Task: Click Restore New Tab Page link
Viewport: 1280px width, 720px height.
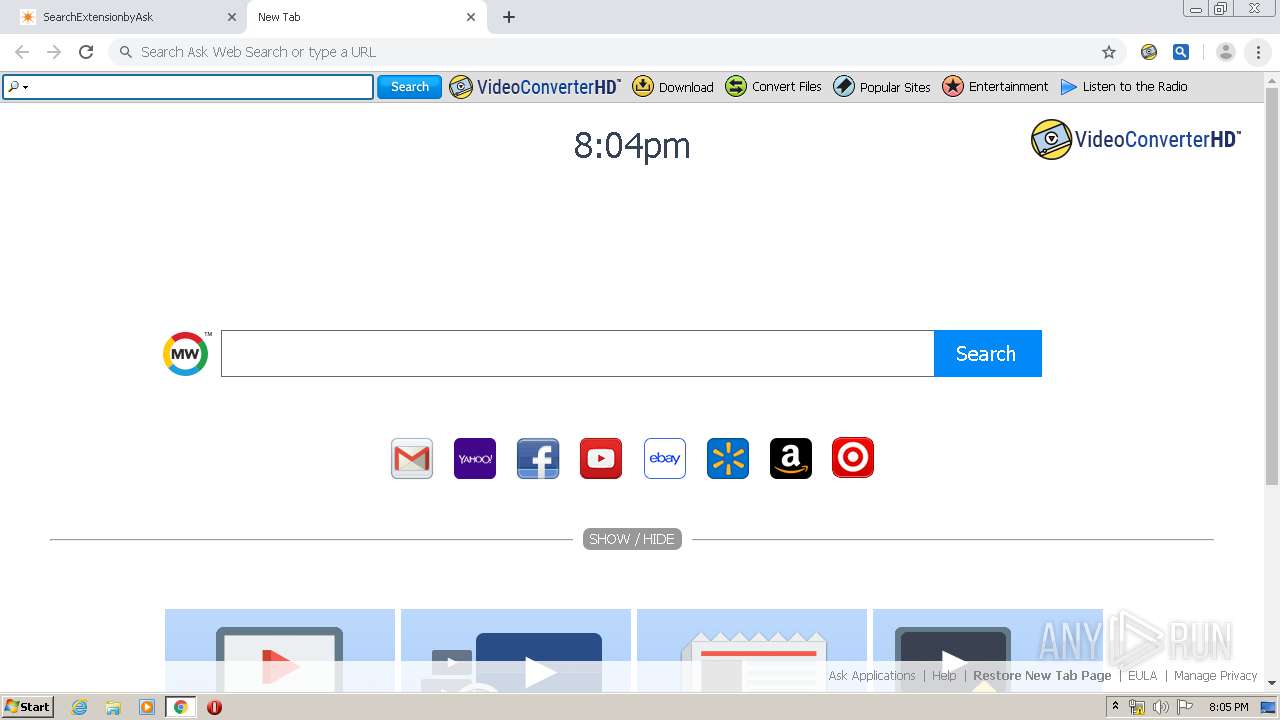Action: tap(1042, 676)
